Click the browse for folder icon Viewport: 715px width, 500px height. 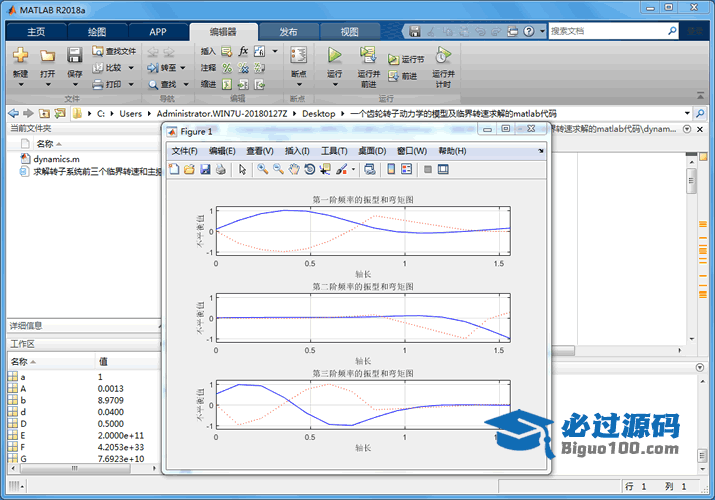[60, 113]
